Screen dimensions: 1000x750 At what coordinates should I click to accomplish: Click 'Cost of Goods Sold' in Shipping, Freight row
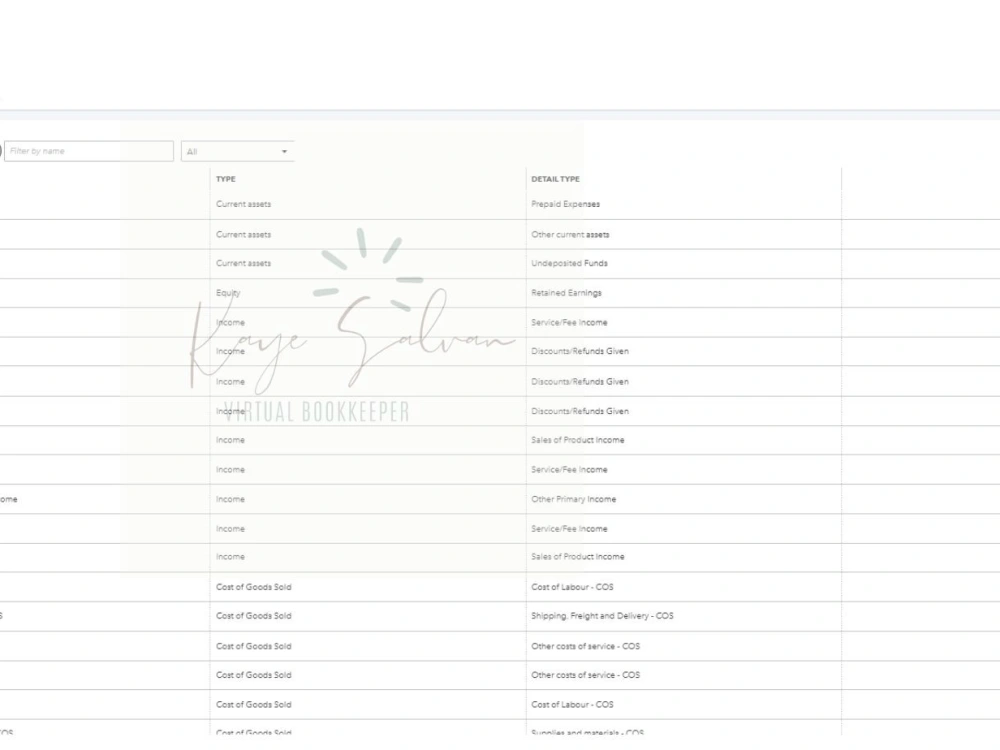pos(254,616)
